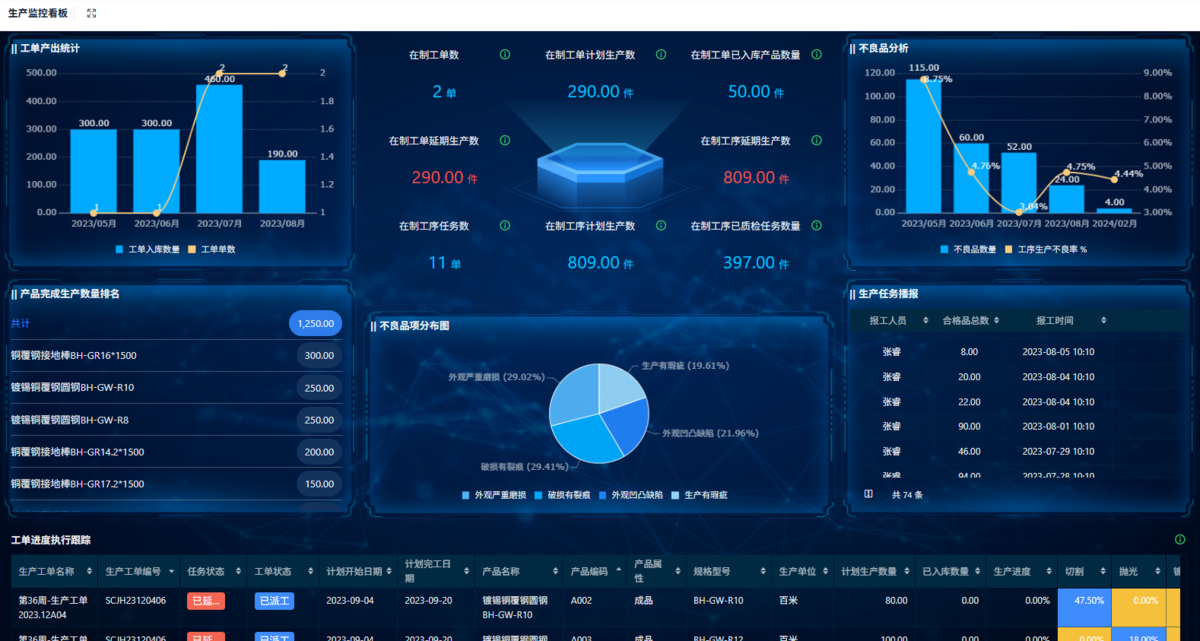
Task: Sort tracking table by 产品编码
Action: 619,571
